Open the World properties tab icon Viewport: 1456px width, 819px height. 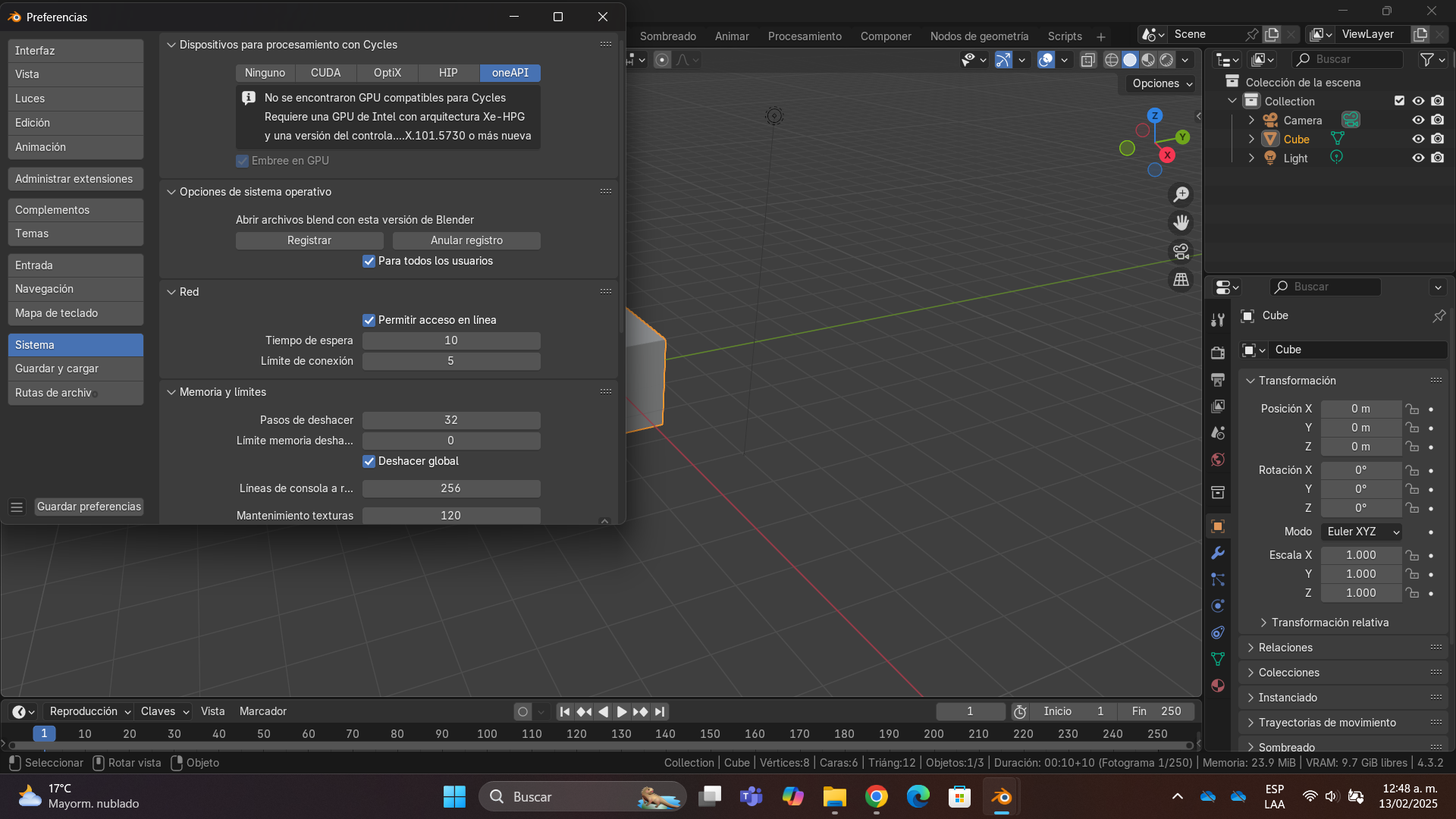[1218, 460]
